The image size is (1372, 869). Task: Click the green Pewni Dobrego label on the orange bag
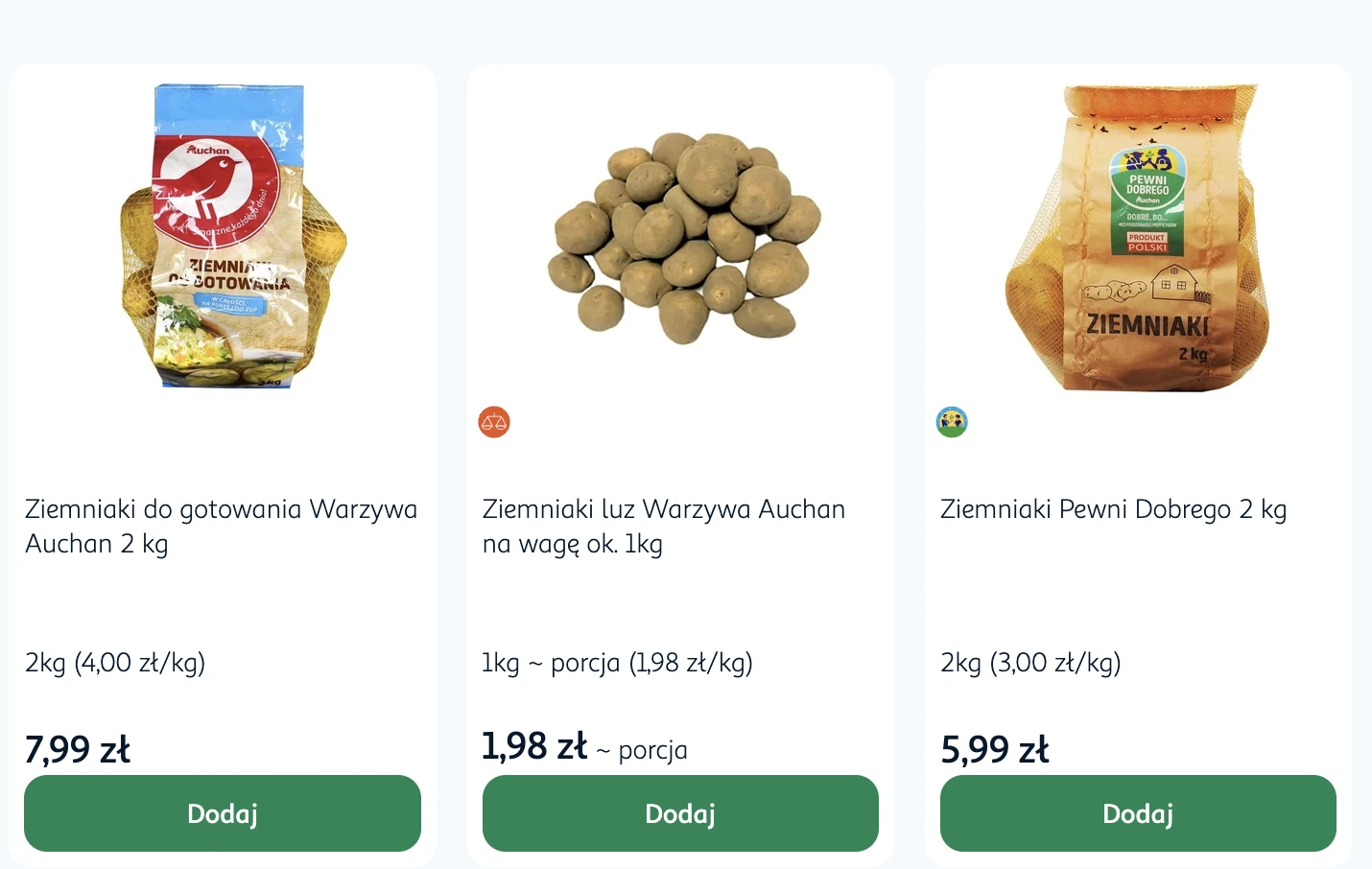click(x=1147, y=200)
